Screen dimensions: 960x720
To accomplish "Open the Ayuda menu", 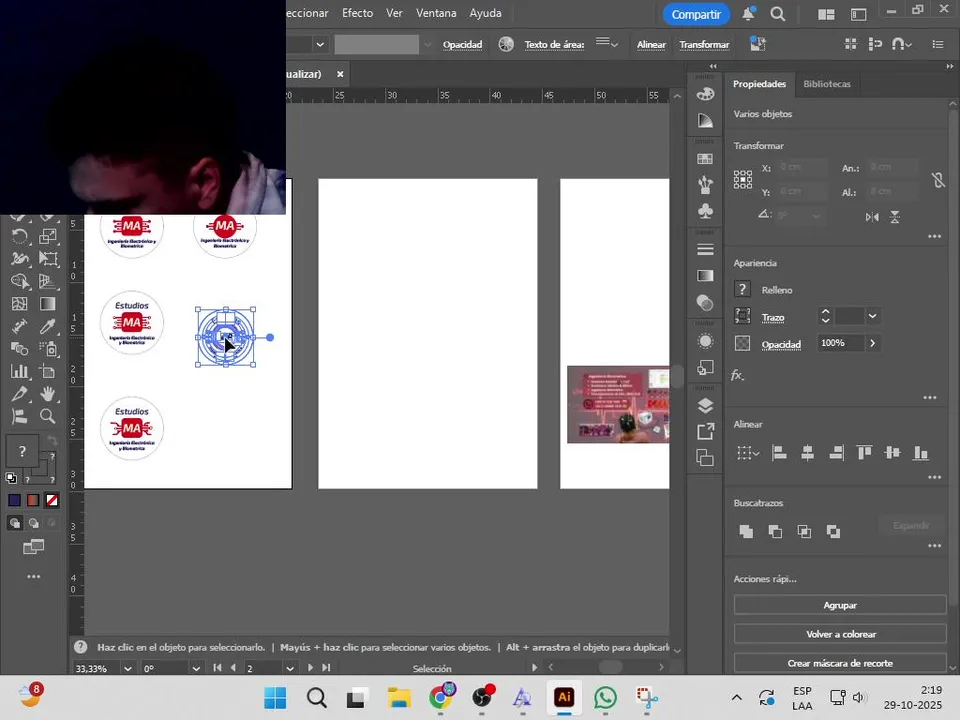I will coord(486,13).
